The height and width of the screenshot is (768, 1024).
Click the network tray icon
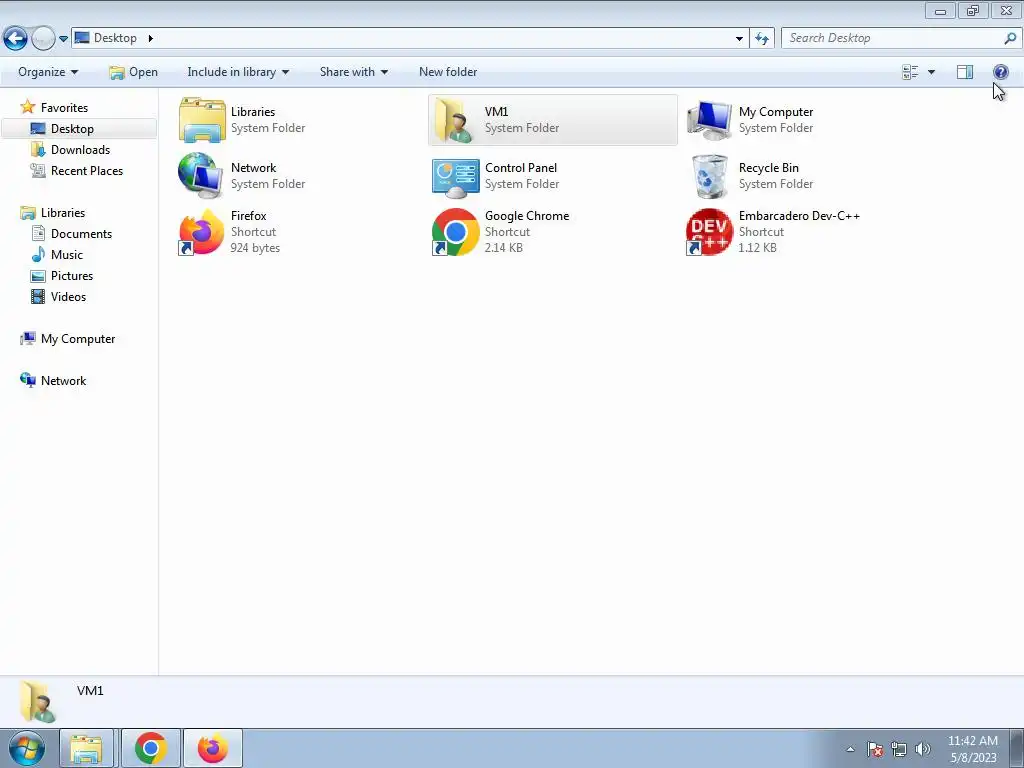[x=899, y=749]
